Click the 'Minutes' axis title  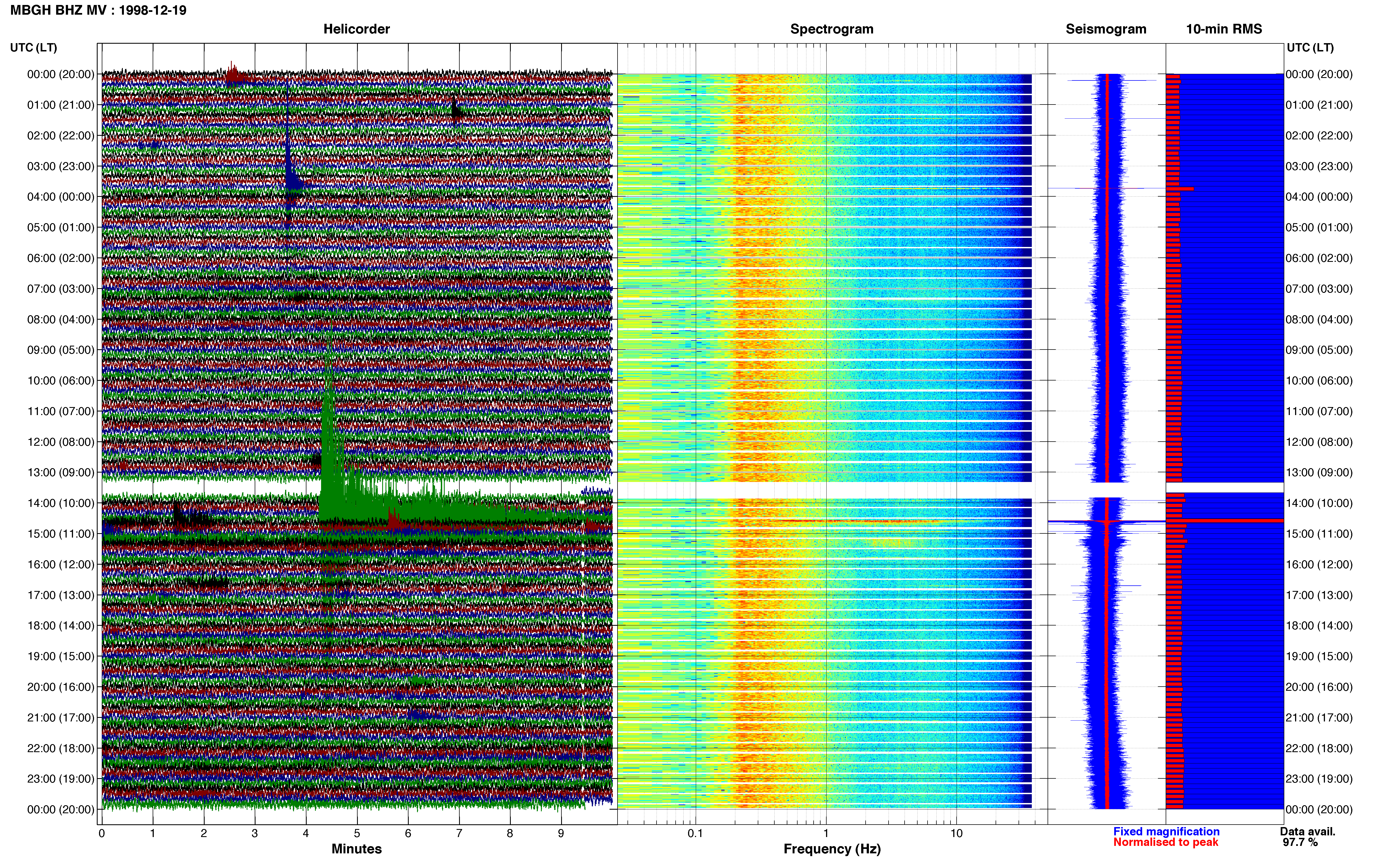coord(356,848)
